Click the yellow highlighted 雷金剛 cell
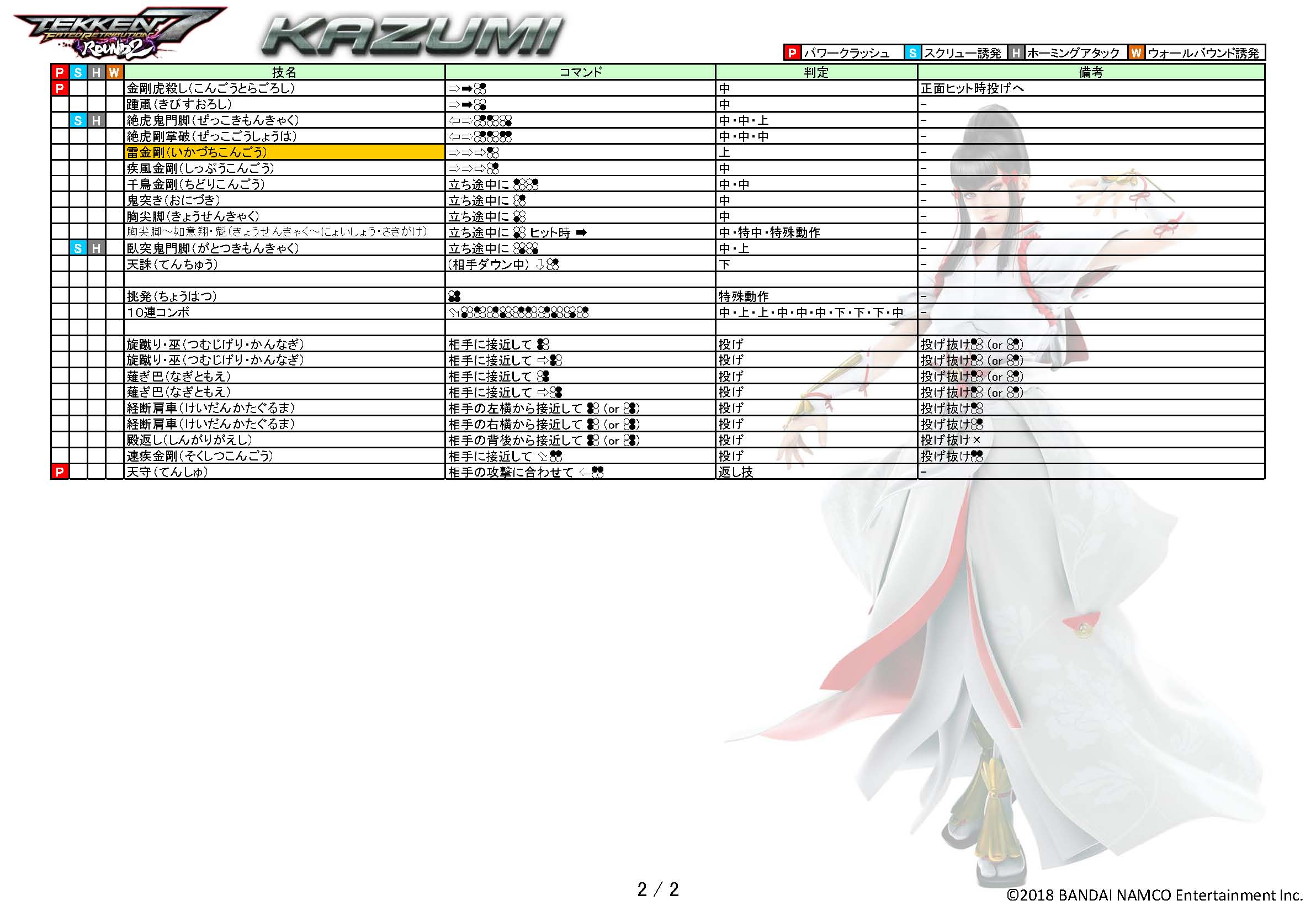The height and width of the screenshot is (911, 1316). click(x=284, y=152)
